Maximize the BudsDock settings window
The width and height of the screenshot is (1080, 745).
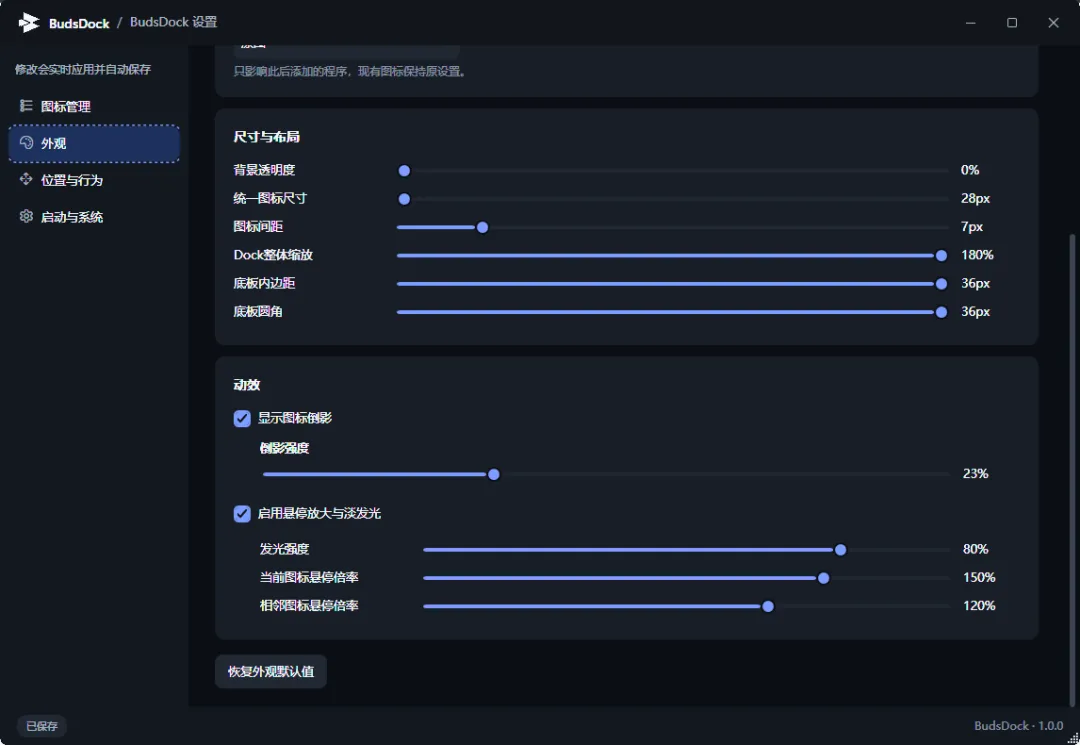pos(1012,23)
